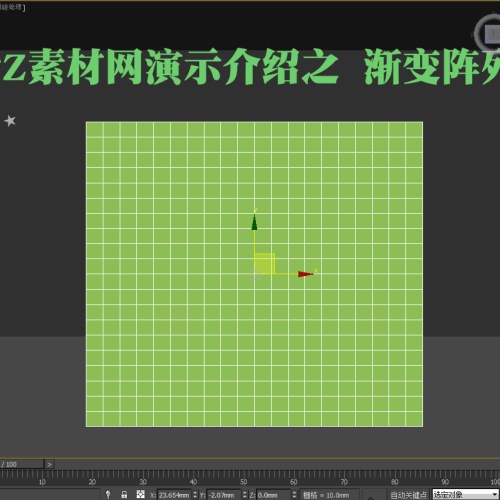500x500 pixels.
Task: Click the Z coordinate spinner arrows
Action: coord(294,495)
